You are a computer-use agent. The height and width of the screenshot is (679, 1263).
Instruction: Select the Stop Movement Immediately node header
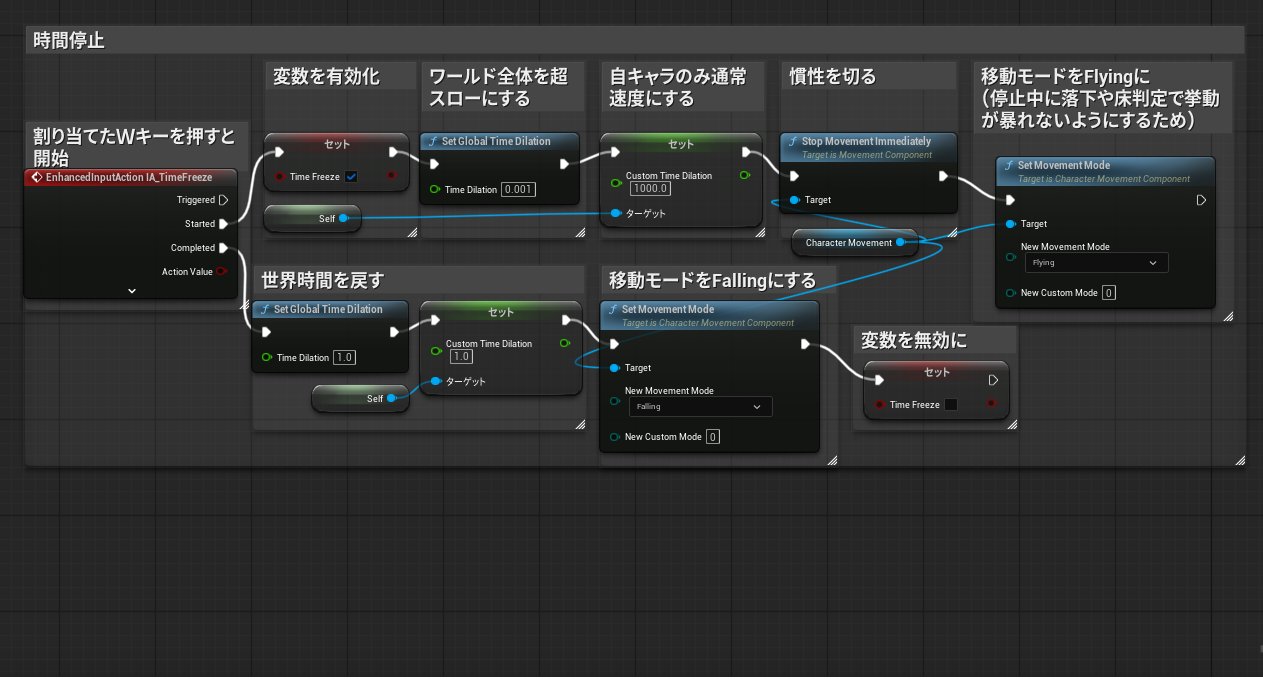click(x=869, y=147)
